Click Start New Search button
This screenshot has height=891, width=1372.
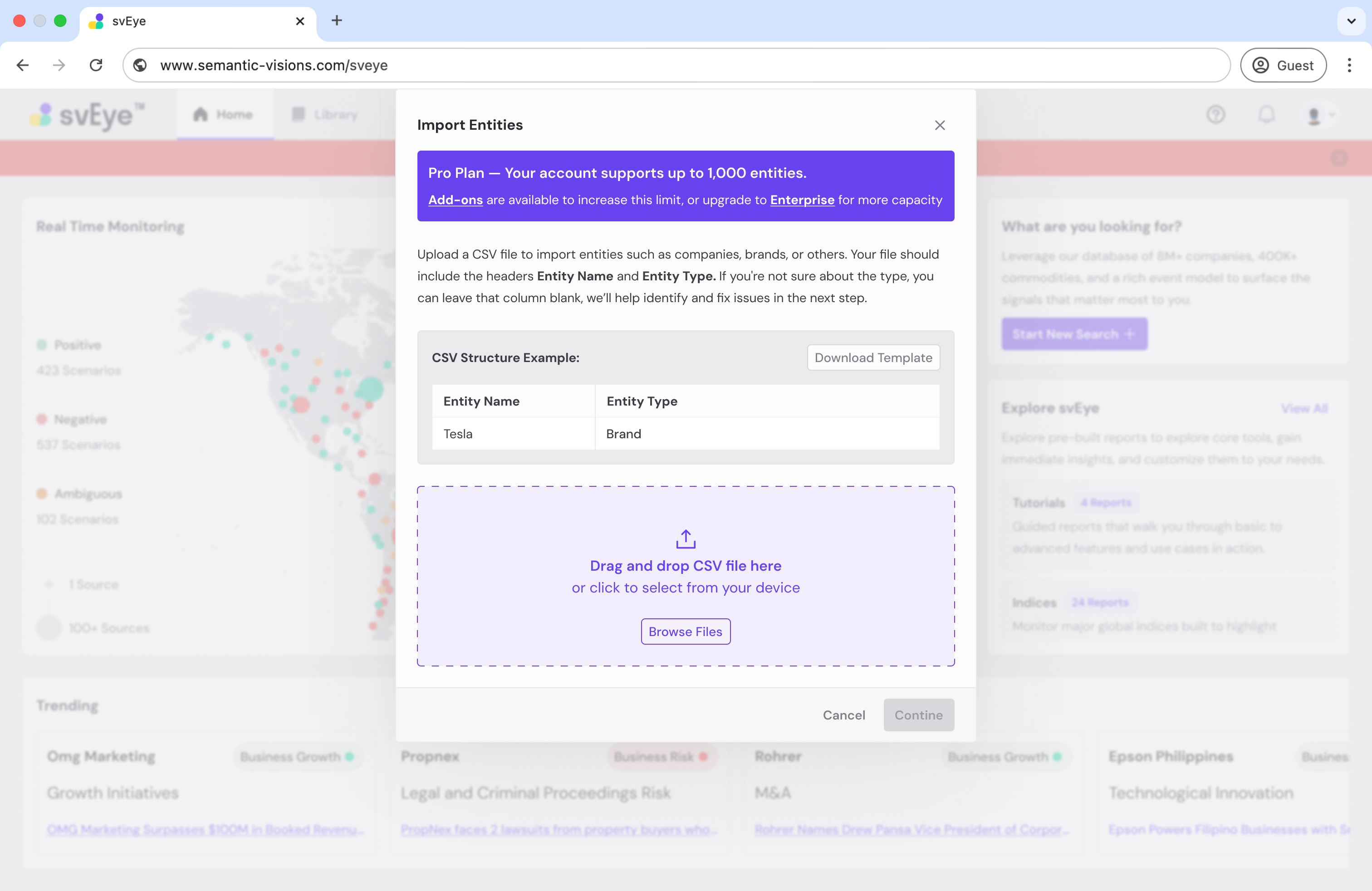(x=1074, y=334)
